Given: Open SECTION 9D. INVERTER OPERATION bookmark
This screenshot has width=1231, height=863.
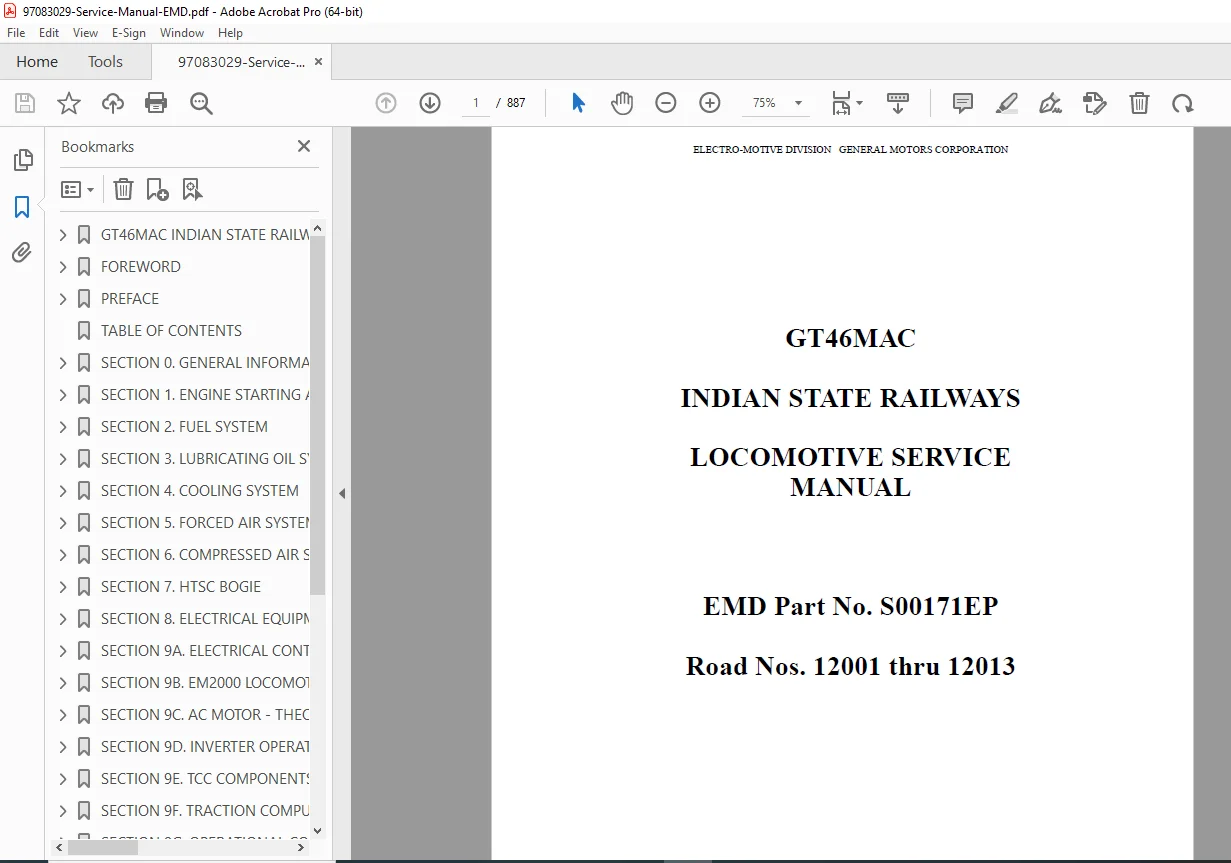Looking at the screenshot, I should (205, 747).
